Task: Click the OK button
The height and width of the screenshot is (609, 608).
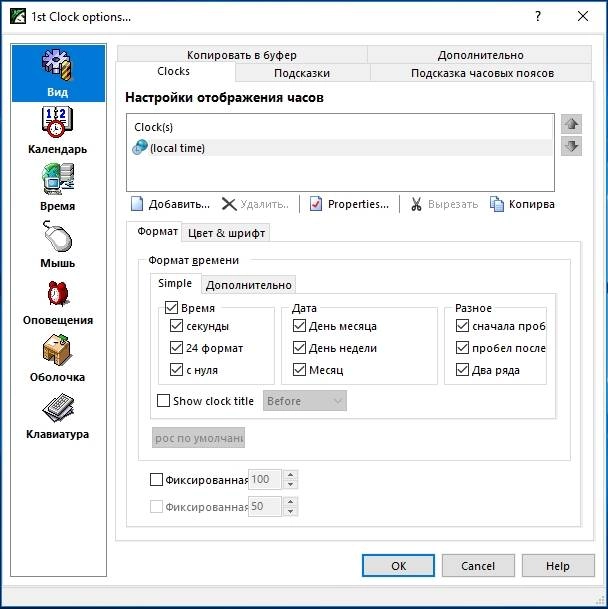Action: 398,566
